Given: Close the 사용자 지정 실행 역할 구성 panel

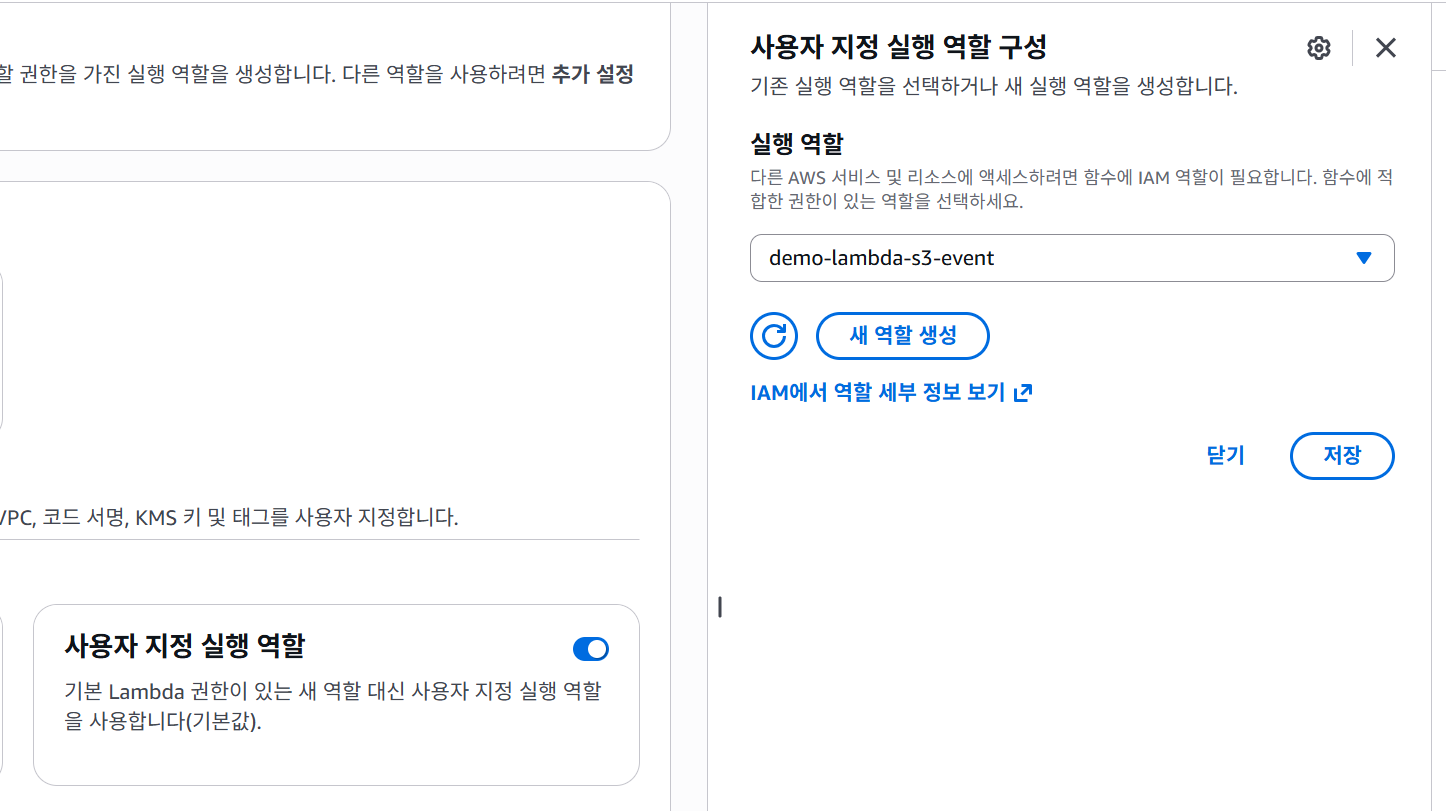Looking at the screenshot, I should 1385,48.
